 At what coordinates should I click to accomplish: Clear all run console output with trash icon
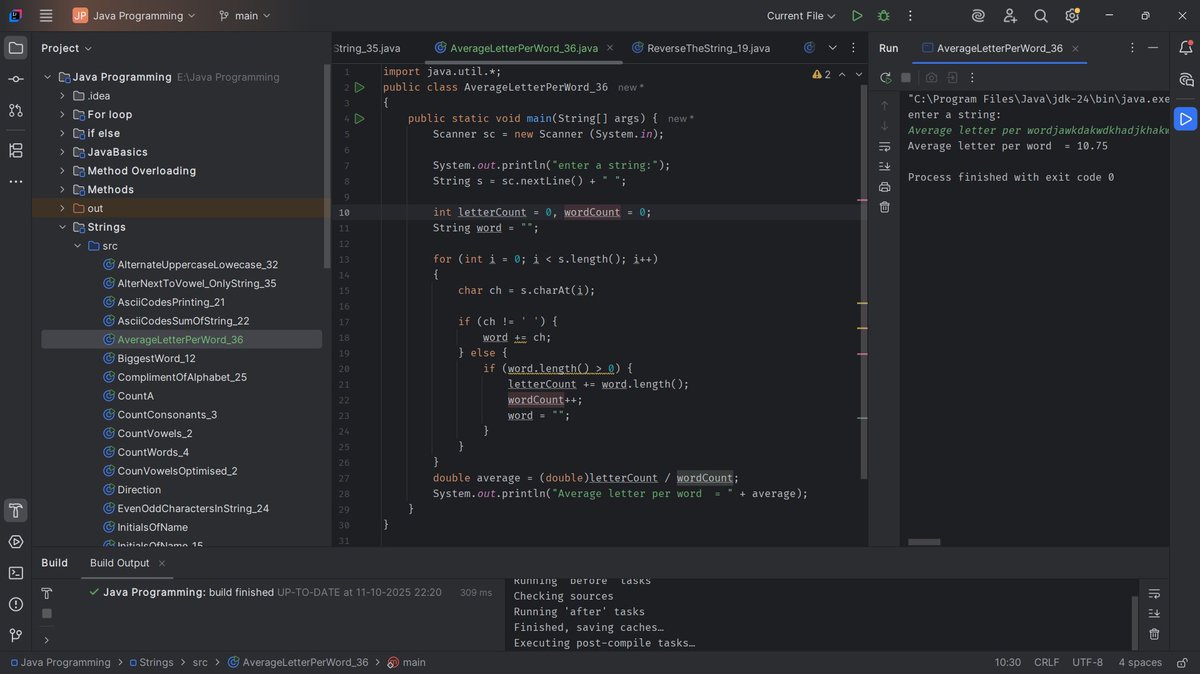[x=885, y=207]
